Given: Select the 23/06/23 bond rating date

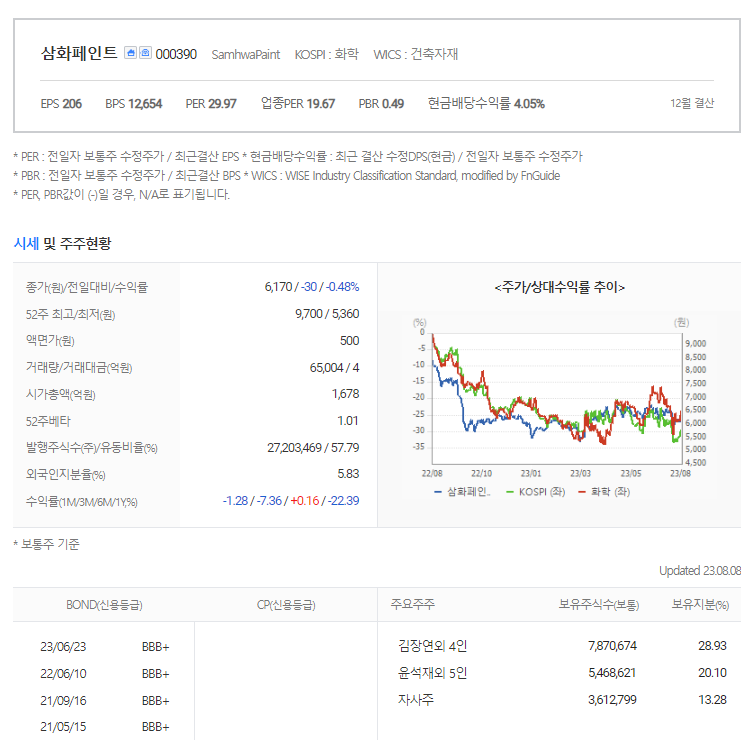Looking at the screenshot, I should 63,647.
